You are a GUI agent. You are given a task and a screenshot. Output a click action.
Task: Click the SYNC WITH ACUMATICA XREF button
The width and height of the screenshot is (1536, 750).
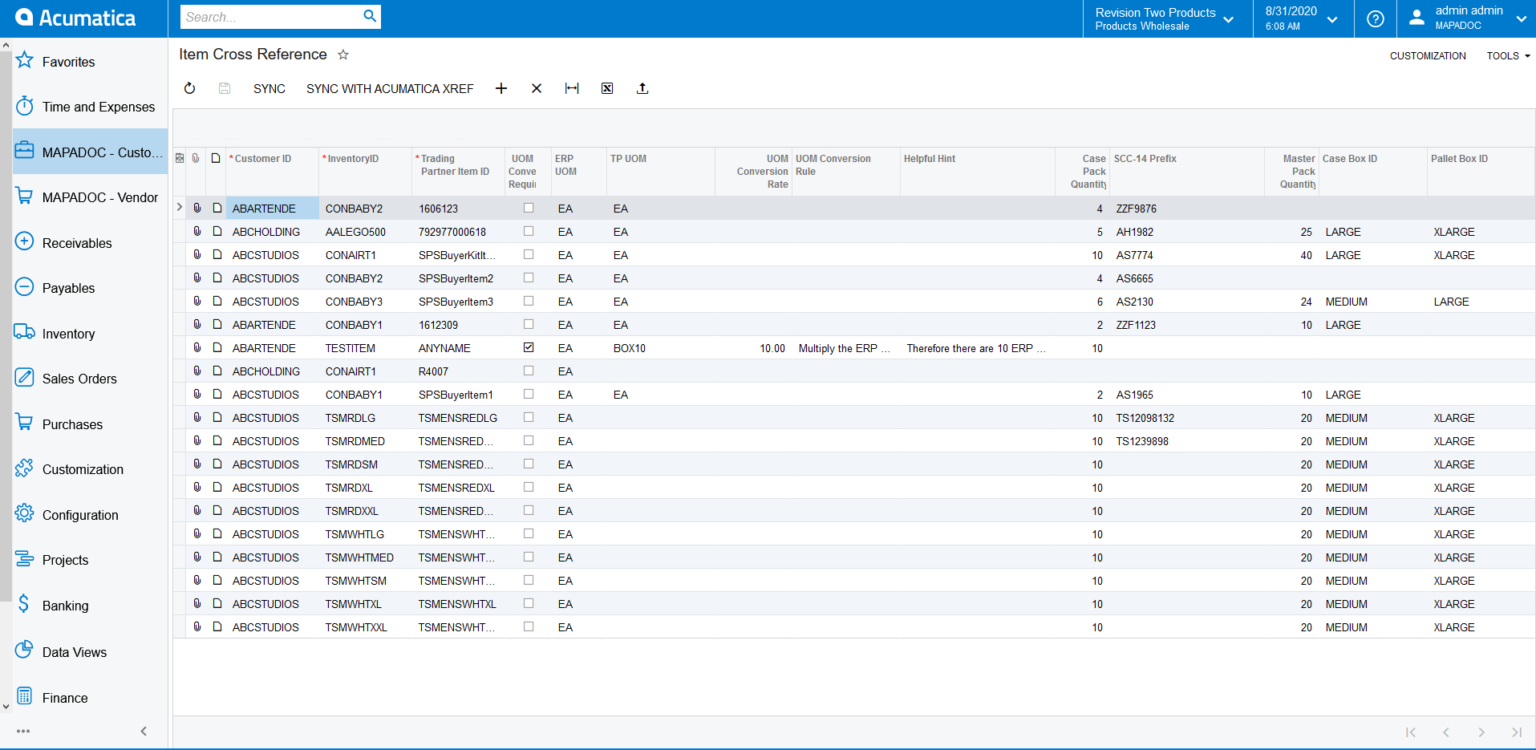(x=390, y=89)
